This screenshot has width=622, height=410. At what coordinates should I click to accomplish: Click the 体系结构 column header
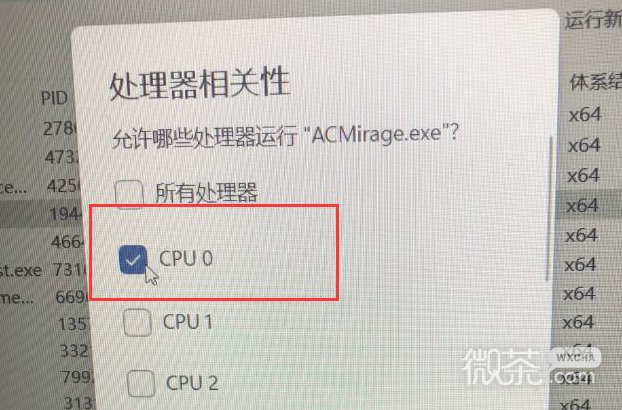[x=595, y=82]
